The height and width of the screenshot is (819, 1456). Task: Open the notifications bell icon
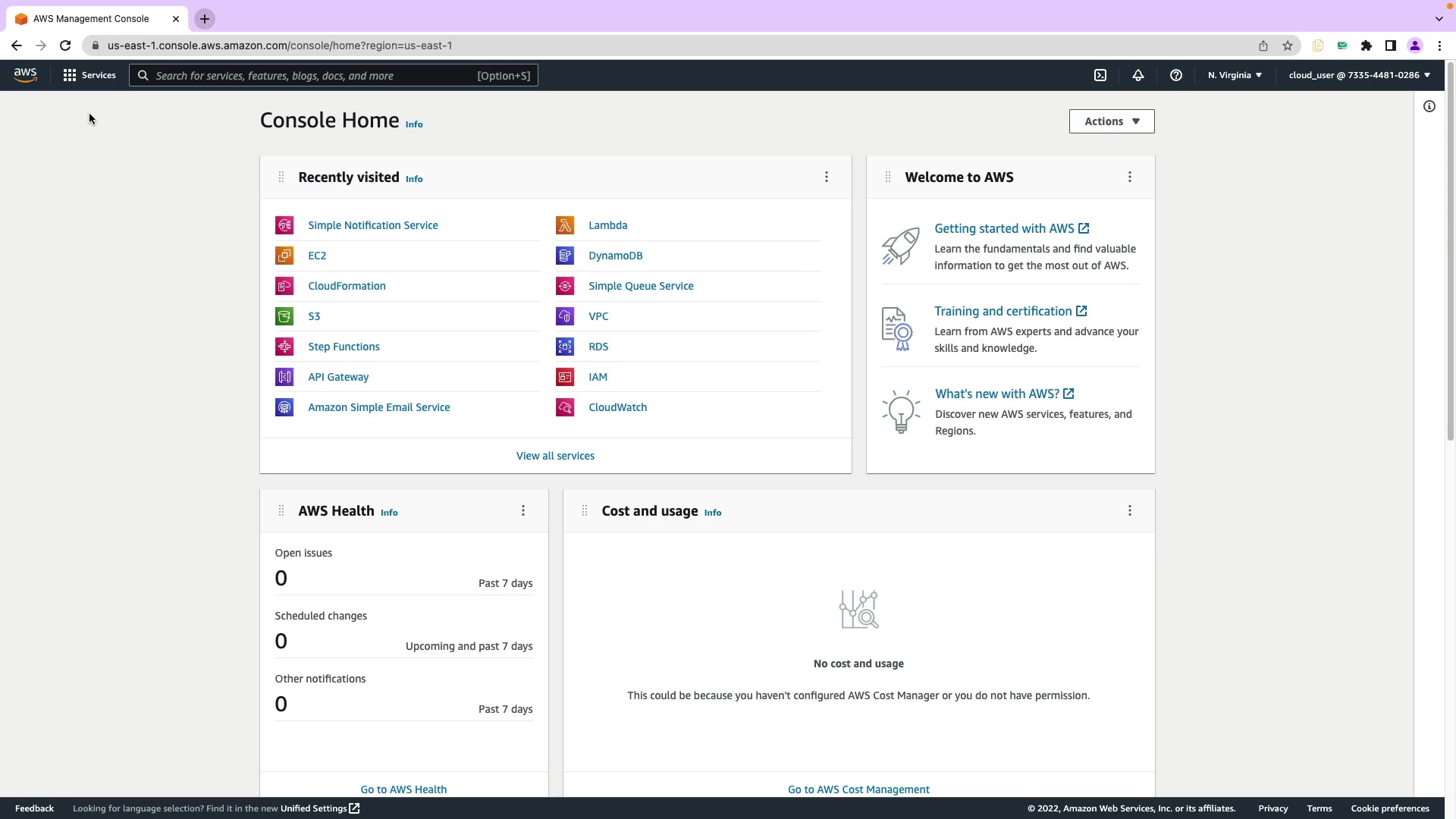click(1138, 75)
